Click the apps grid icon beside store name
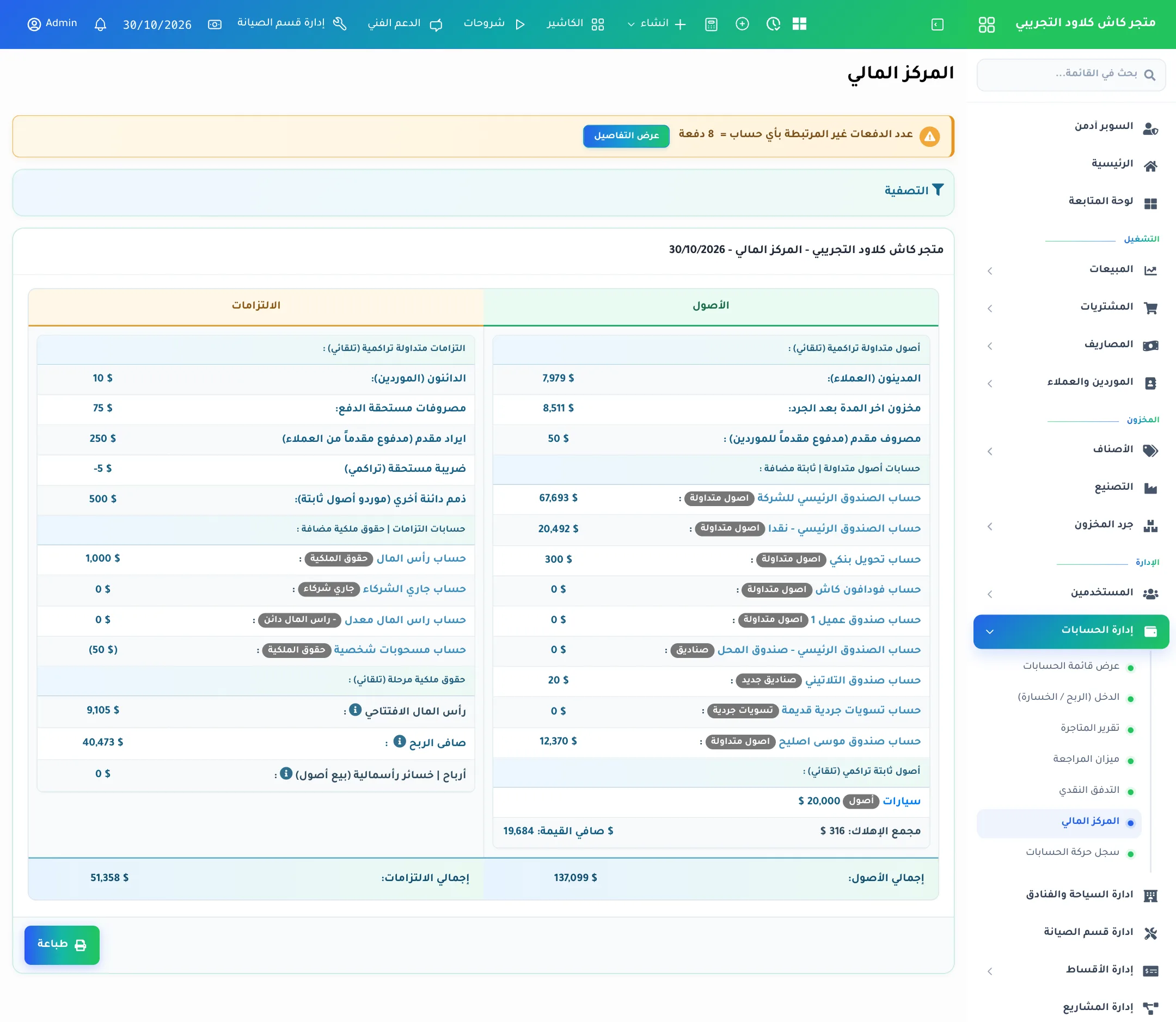The width and height of the screenshot is (1176, 1022). (986, 24)
